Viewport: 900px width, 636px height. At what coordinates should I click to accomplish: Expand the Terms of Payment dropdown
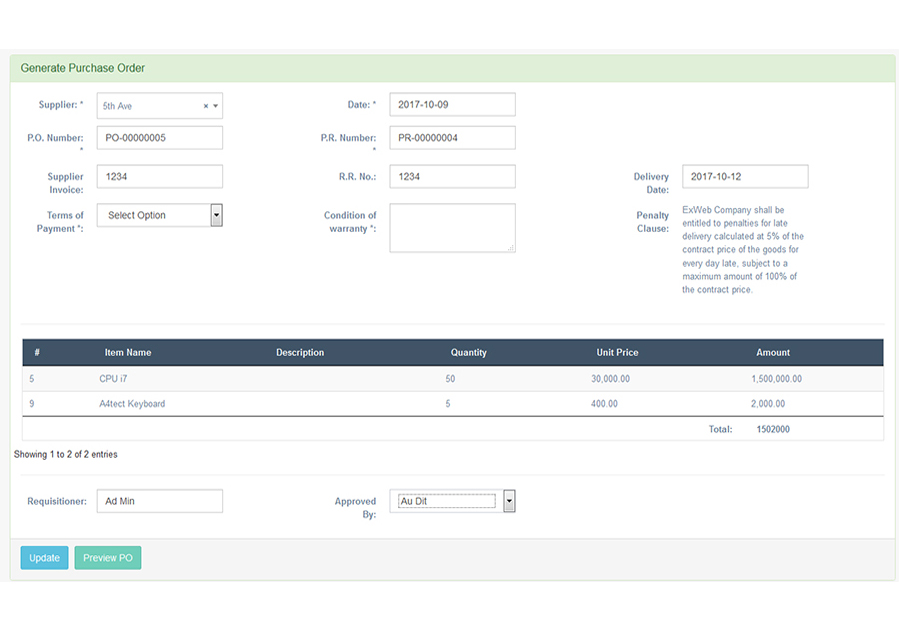tap(216, 215)
